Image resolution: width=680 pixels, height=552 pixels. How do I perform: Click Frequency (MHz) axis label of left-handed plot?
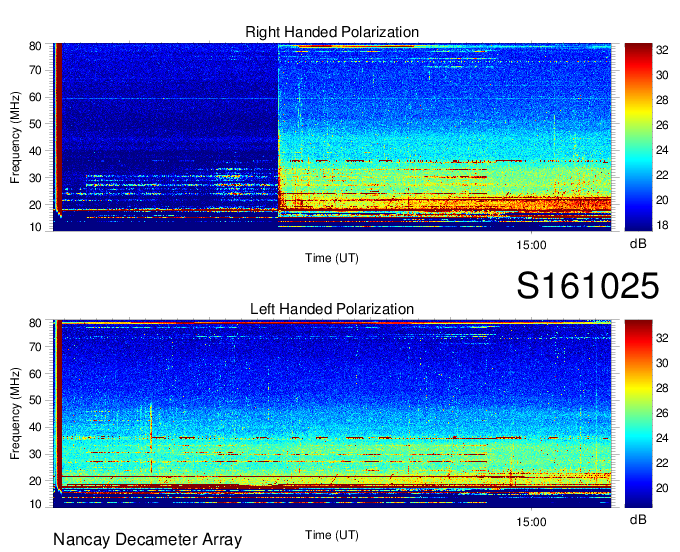pos(15,414)
